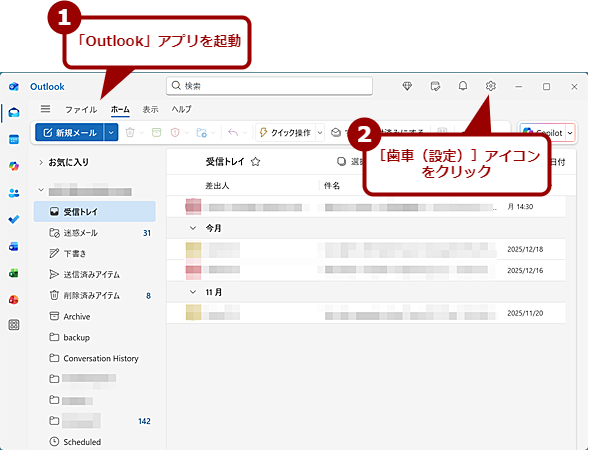Open the 削除済みアイテム folder
The width and height of the screenshot is (589, 451).
coord(95,296)
